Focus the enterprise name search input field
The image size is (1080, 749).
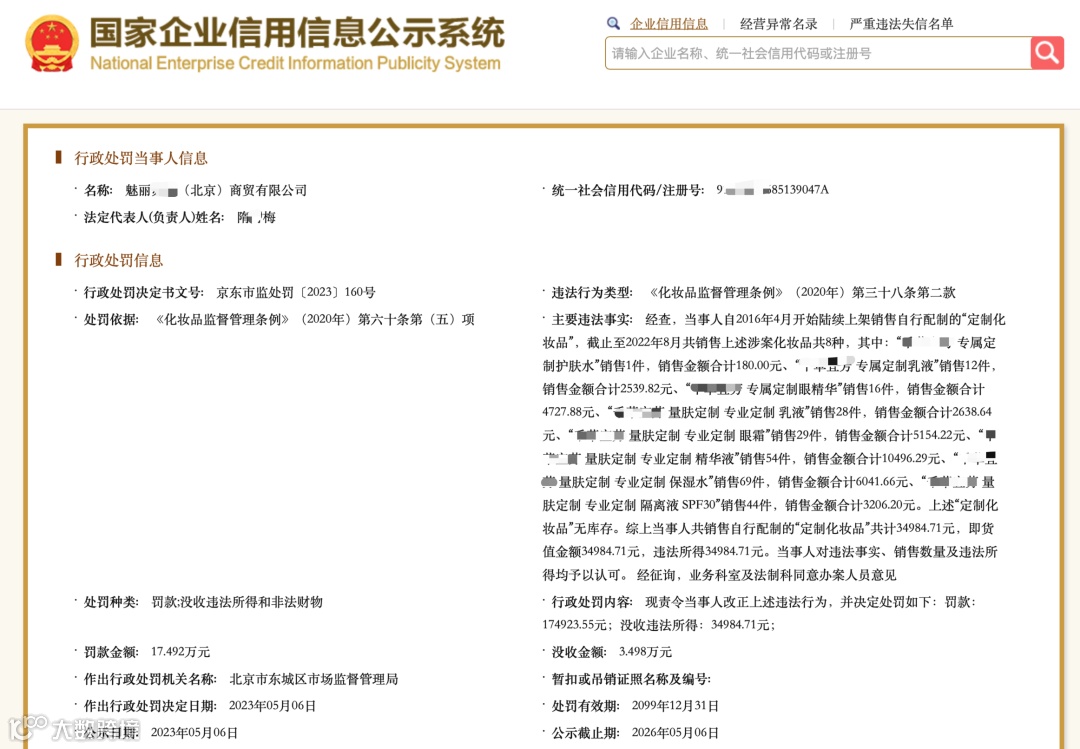[x=818, y=53]
